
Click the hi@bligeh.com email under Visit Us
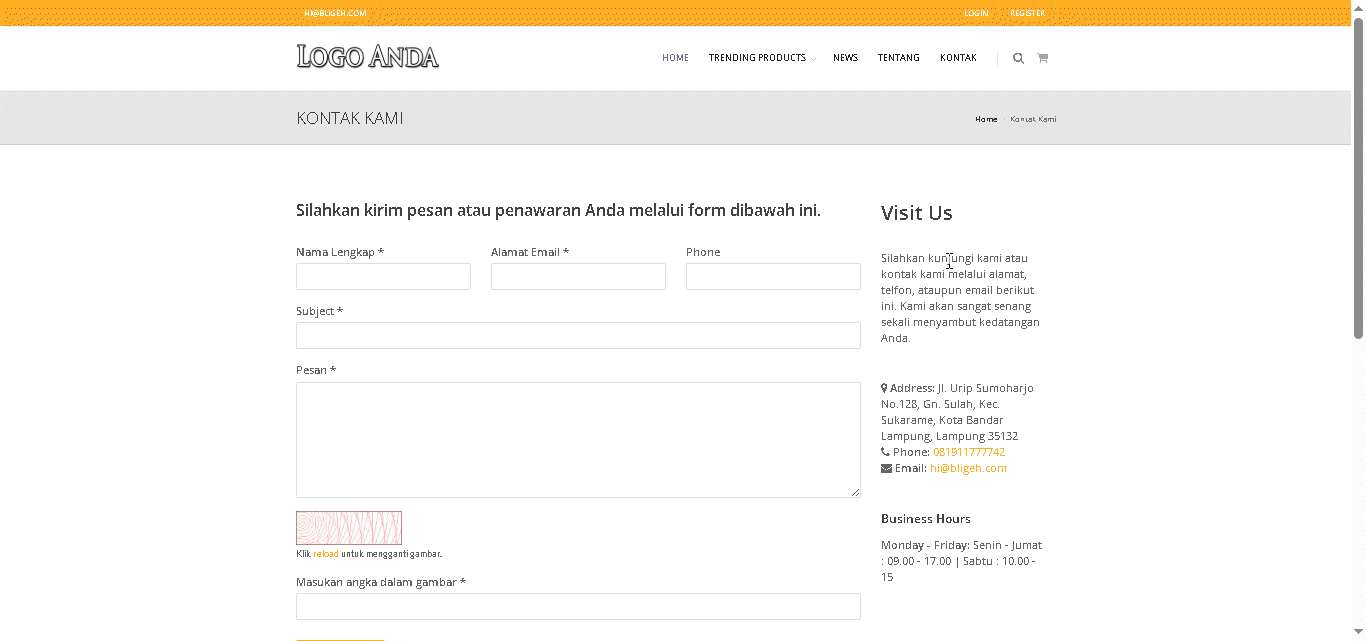(968, 468)
